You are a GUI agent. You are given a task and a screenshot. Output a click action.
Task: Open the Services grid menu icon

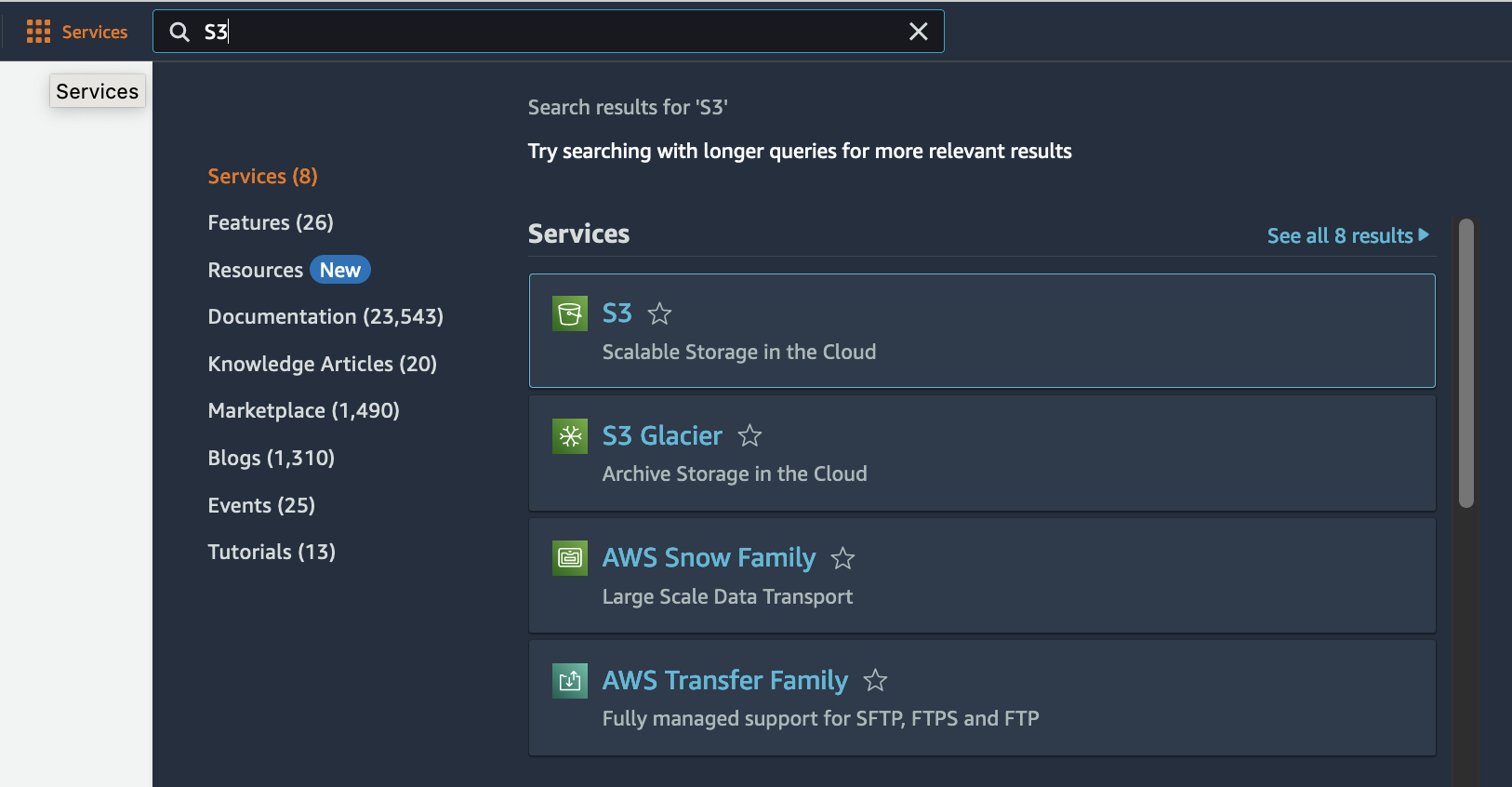[38, 32]
